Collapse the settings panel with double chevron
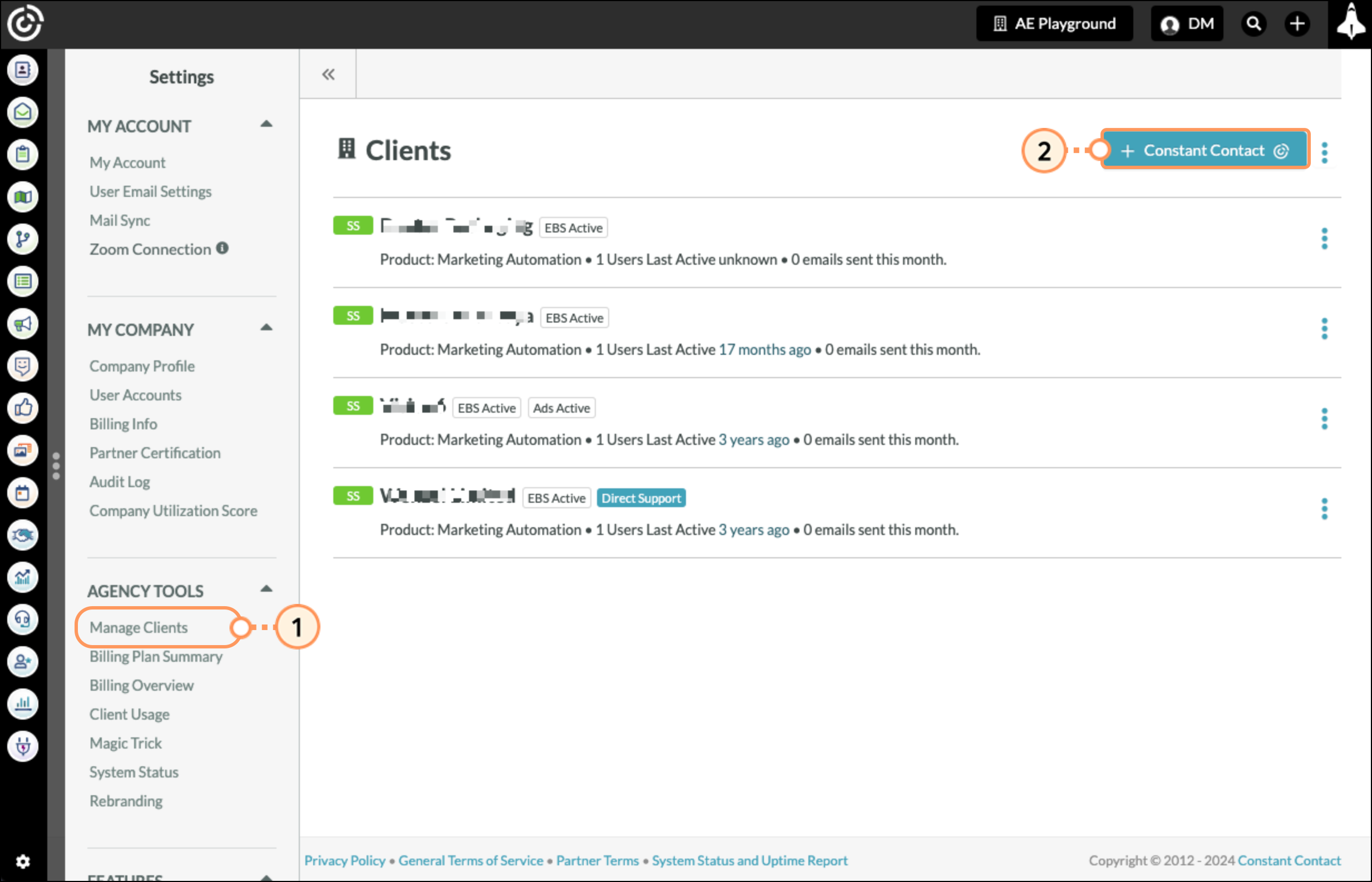 point(328,74)
